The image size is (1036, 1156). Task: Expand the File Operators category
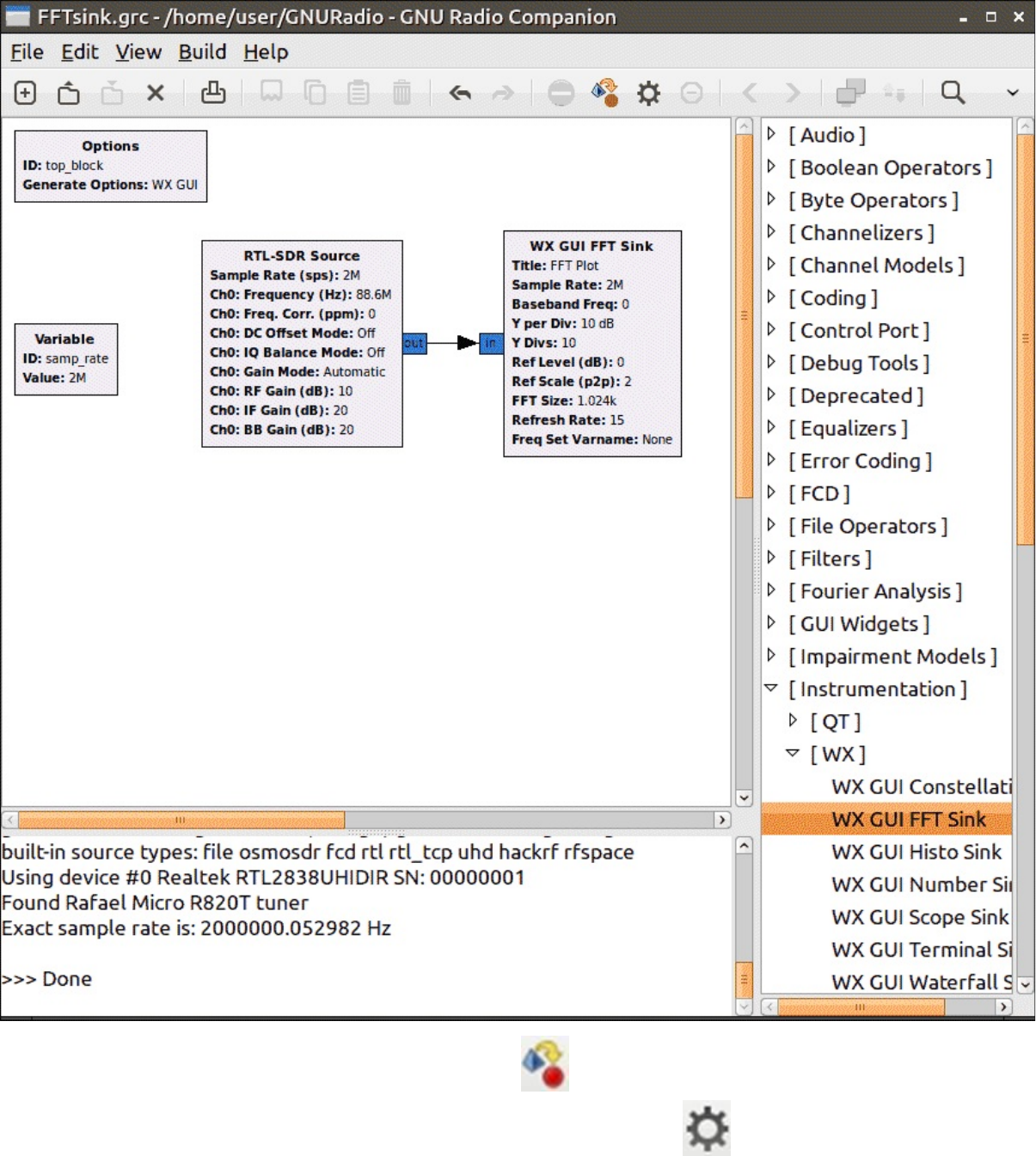coord(771,525)
